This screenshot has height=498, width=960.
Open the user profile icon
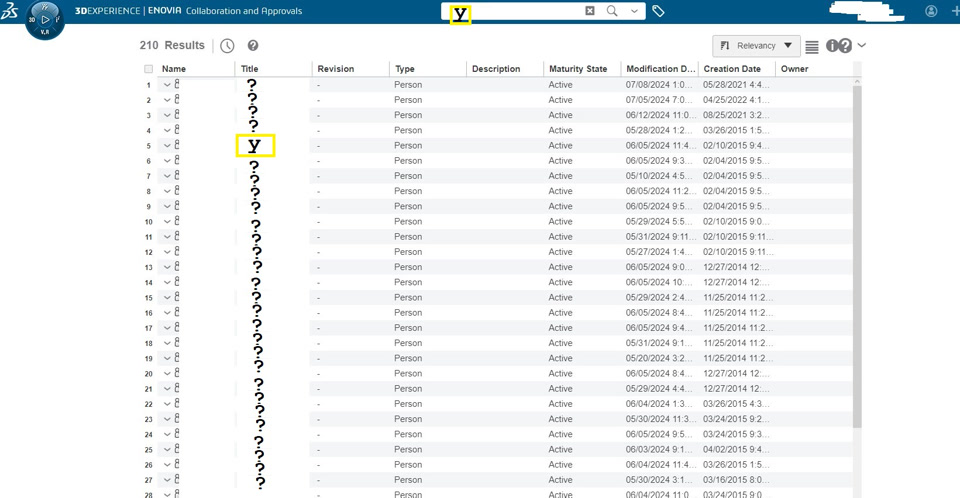931,11
